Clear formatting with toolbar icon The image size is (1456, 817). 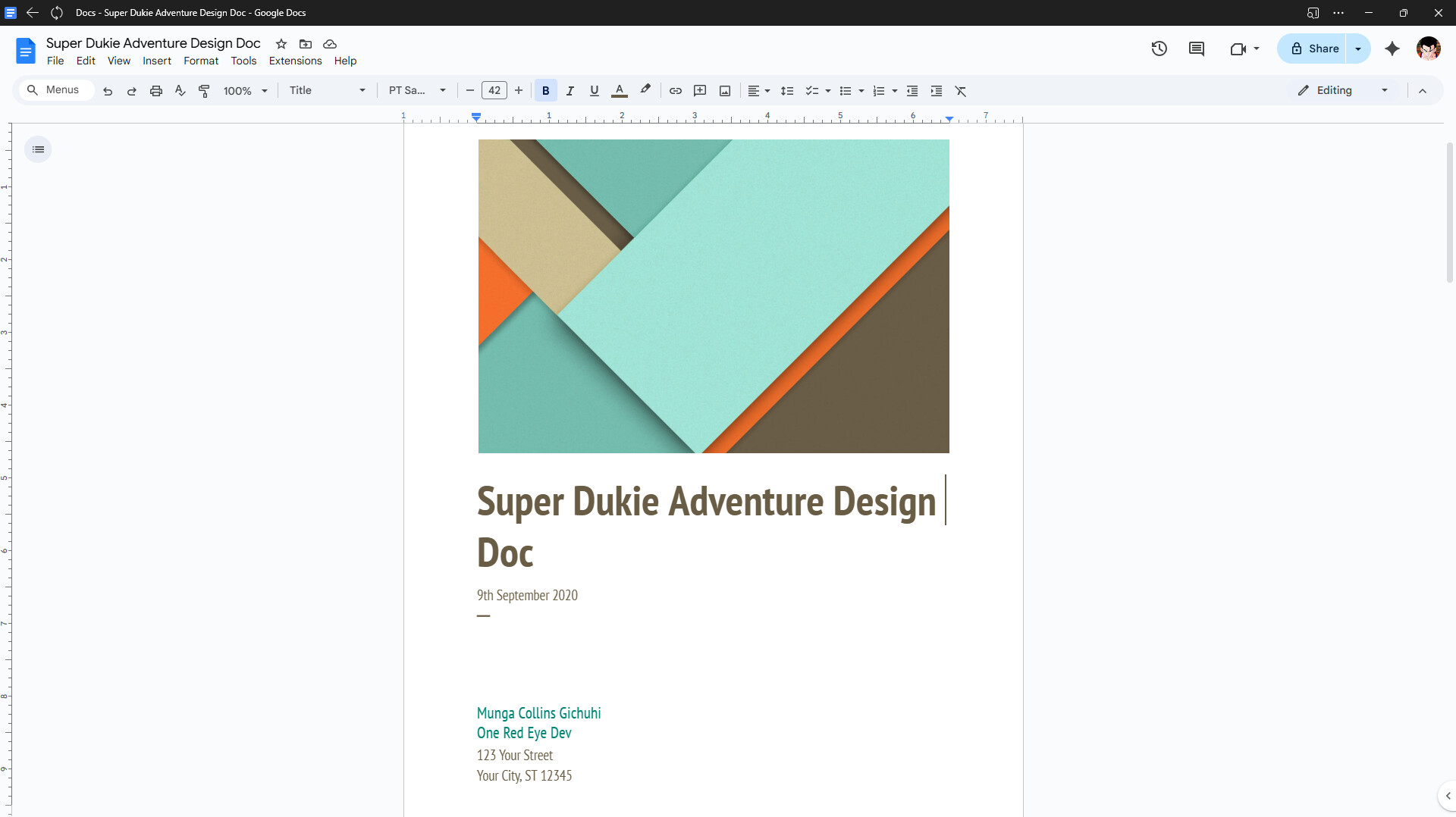[960, 91]
